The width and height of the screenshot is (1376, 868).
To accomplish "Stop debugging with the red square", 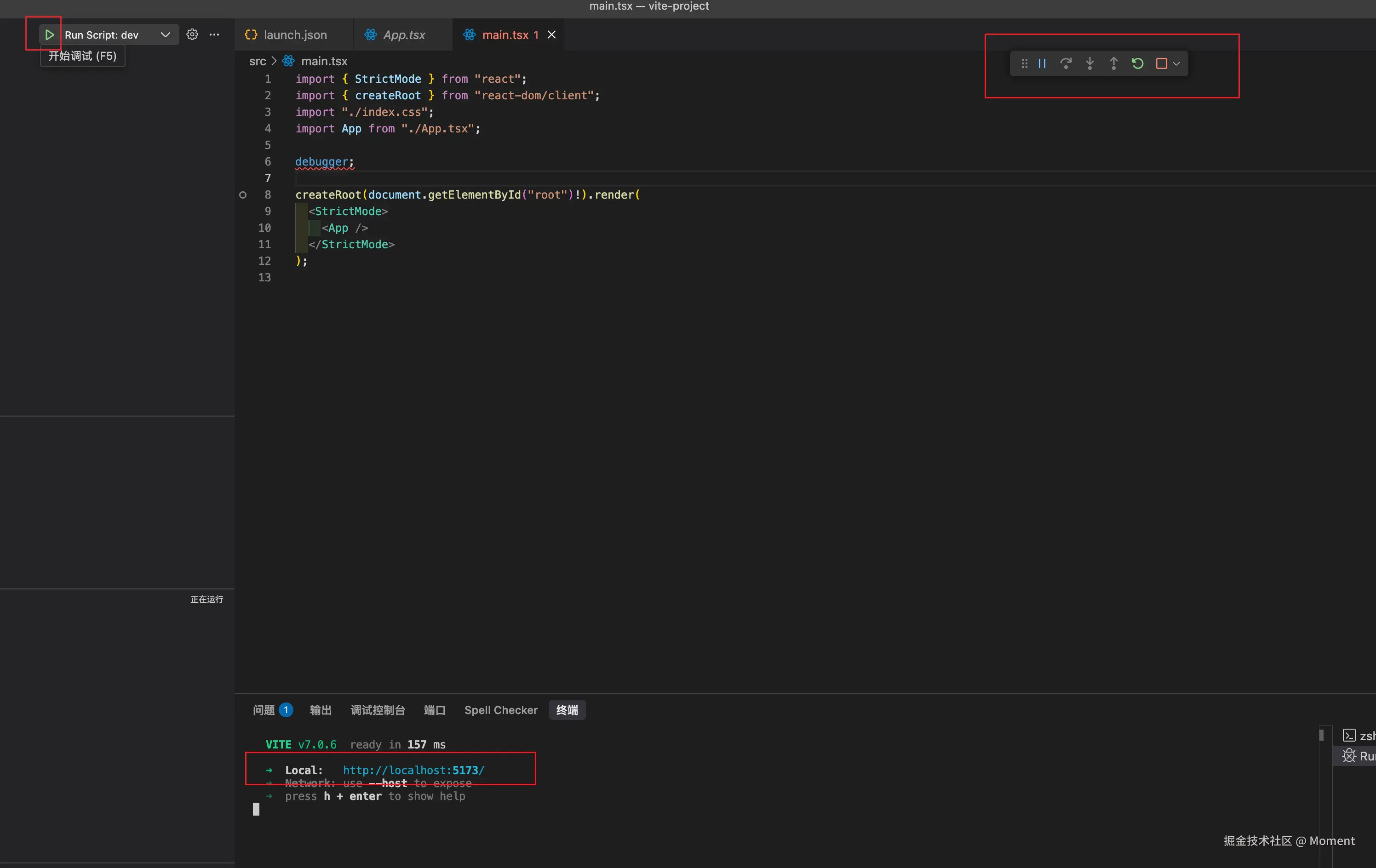I will [1161, 63].
